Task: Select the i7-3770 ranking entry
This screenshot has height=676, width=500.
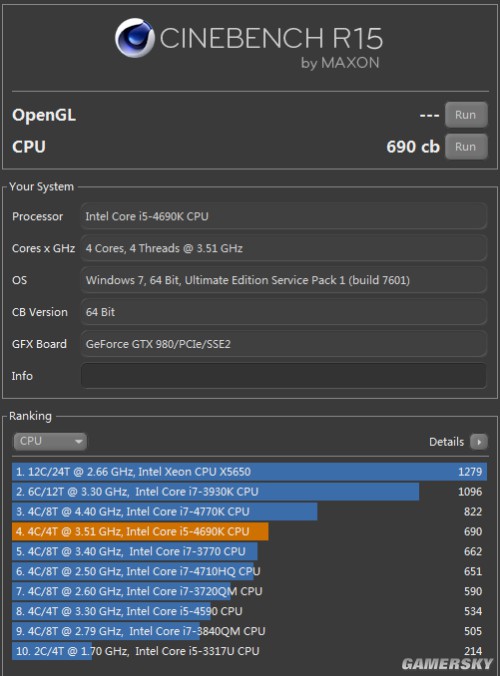Action: pyautogui.click(x=250, y=551)
